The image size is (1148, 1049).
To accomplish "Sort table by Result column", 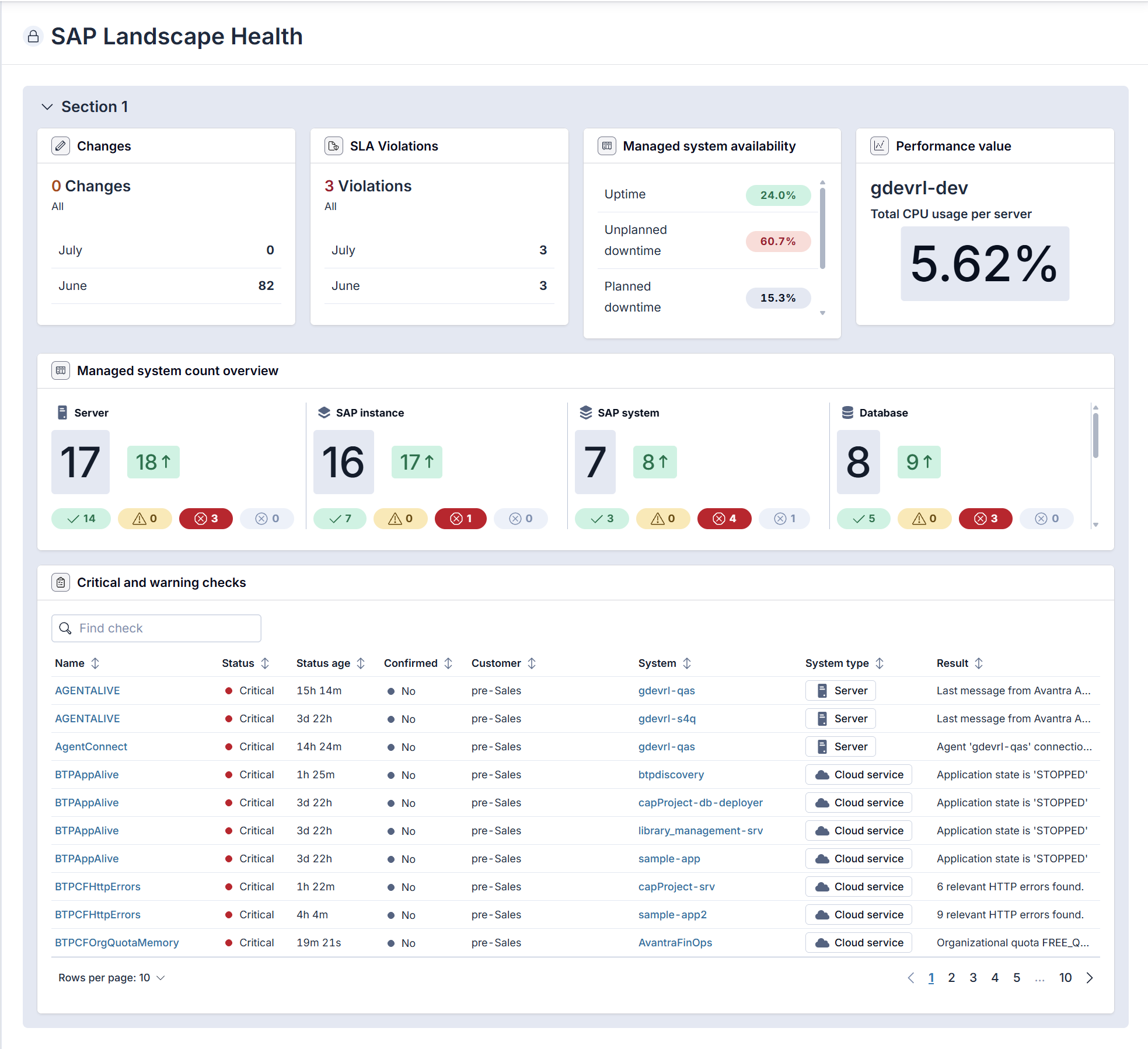I will (979, 663).
